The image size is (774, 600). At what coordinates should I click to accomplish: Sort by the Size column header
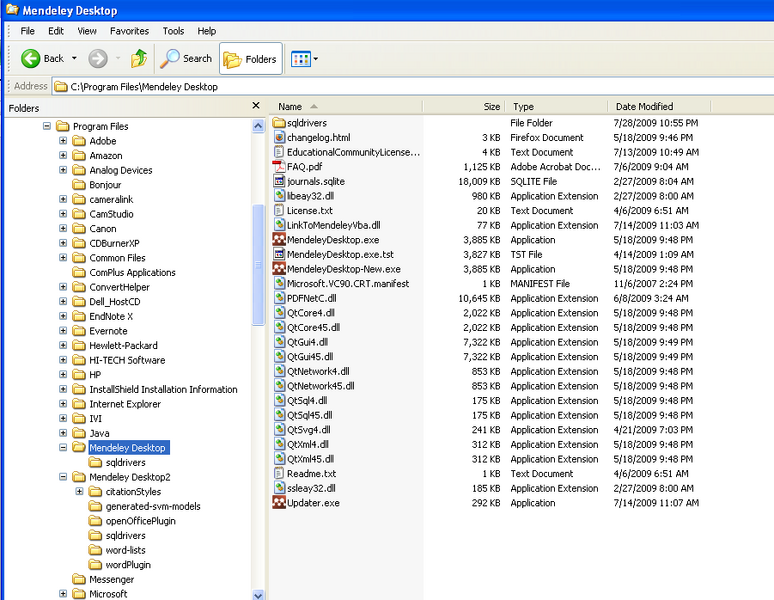coord(463,107)
